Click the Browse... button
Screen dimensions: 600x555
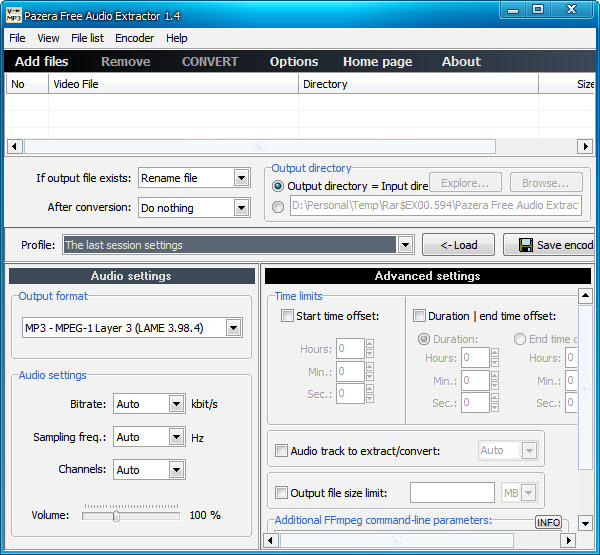coord(546,183)
